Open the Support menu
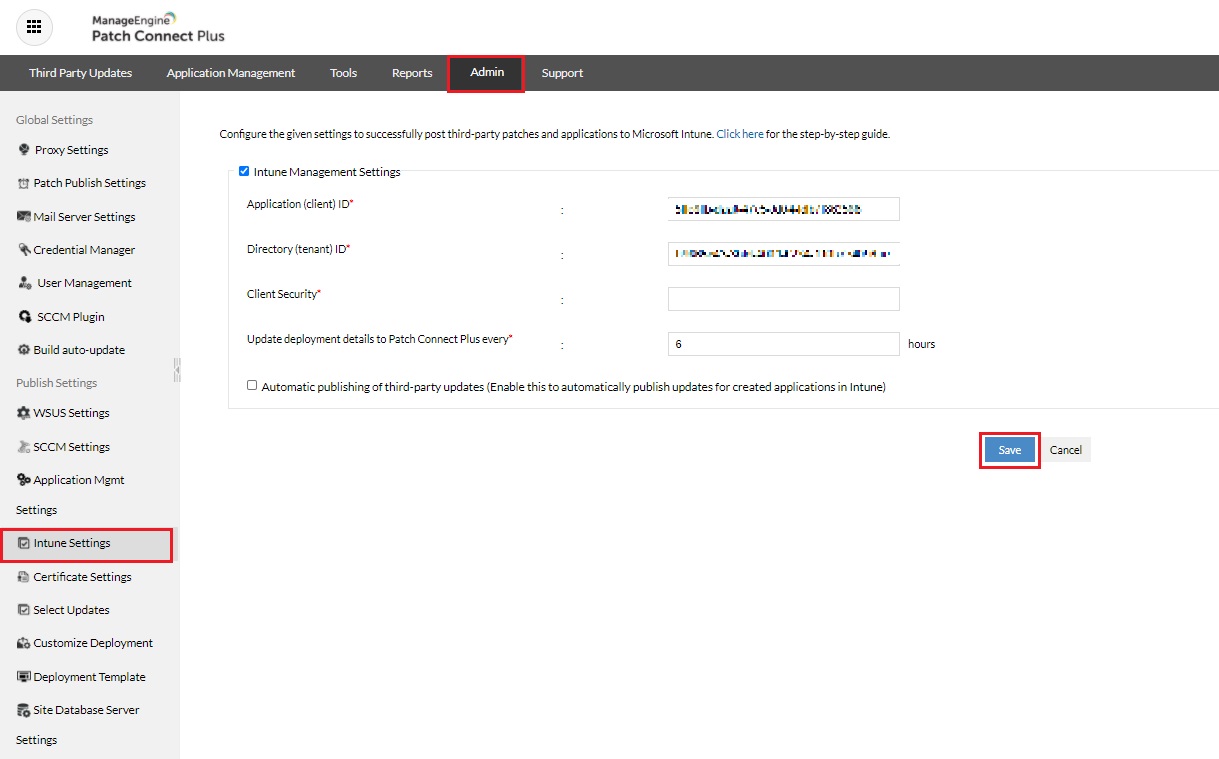This screenshot has height=759, width=1219. pos(562,73)
